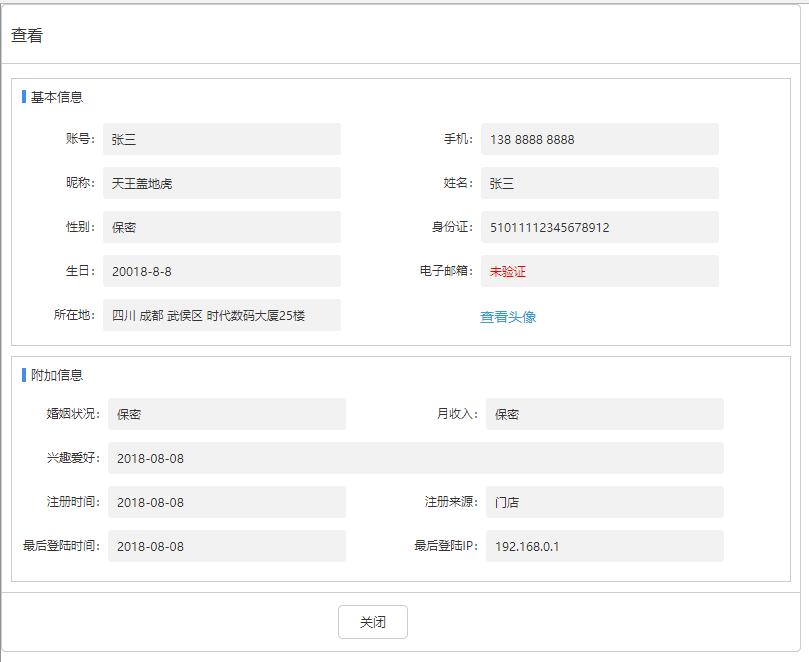Select the 手机 number field

(x=599, y=139)
